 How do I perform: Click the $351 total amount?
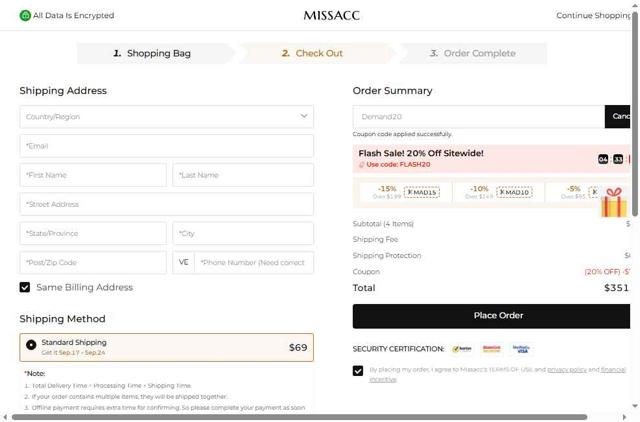point(616,288)
